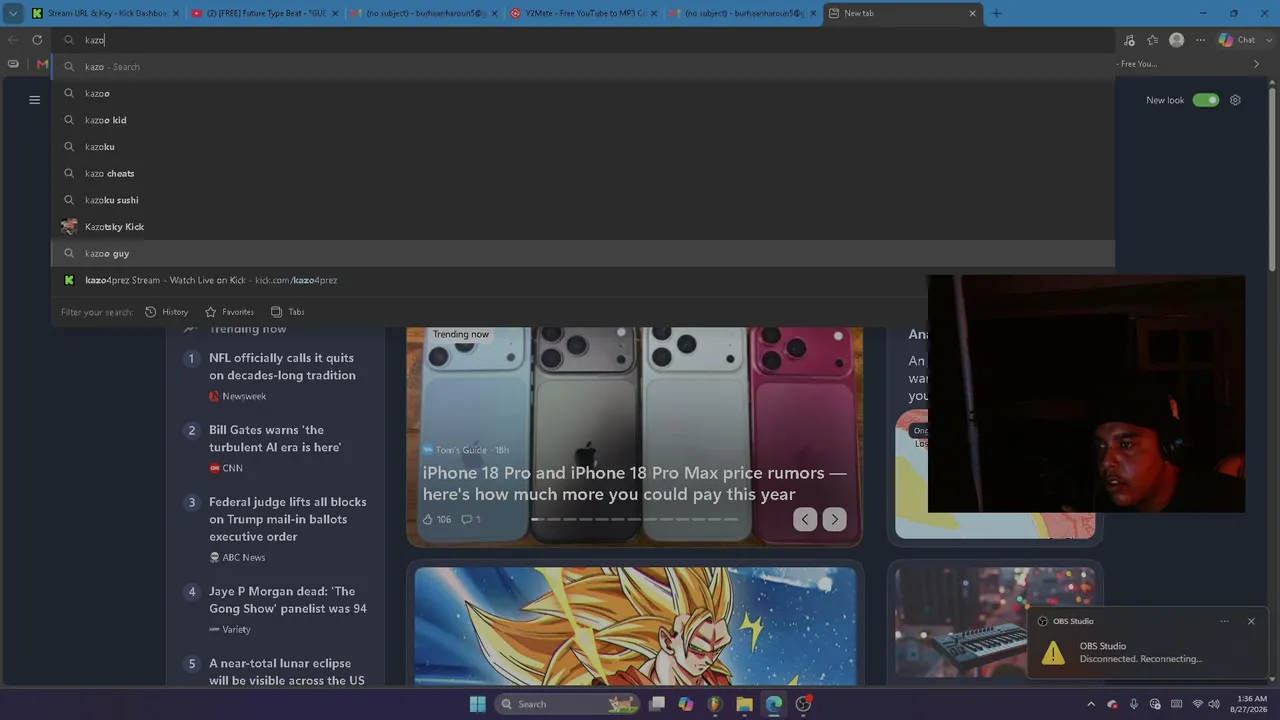Open the Wi-Fi network tray icon

coord(1198,704)
